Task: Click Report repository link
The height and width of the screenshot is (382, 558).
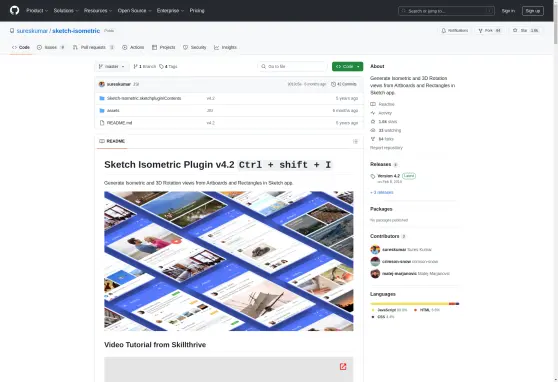Action: pos(386,148)
